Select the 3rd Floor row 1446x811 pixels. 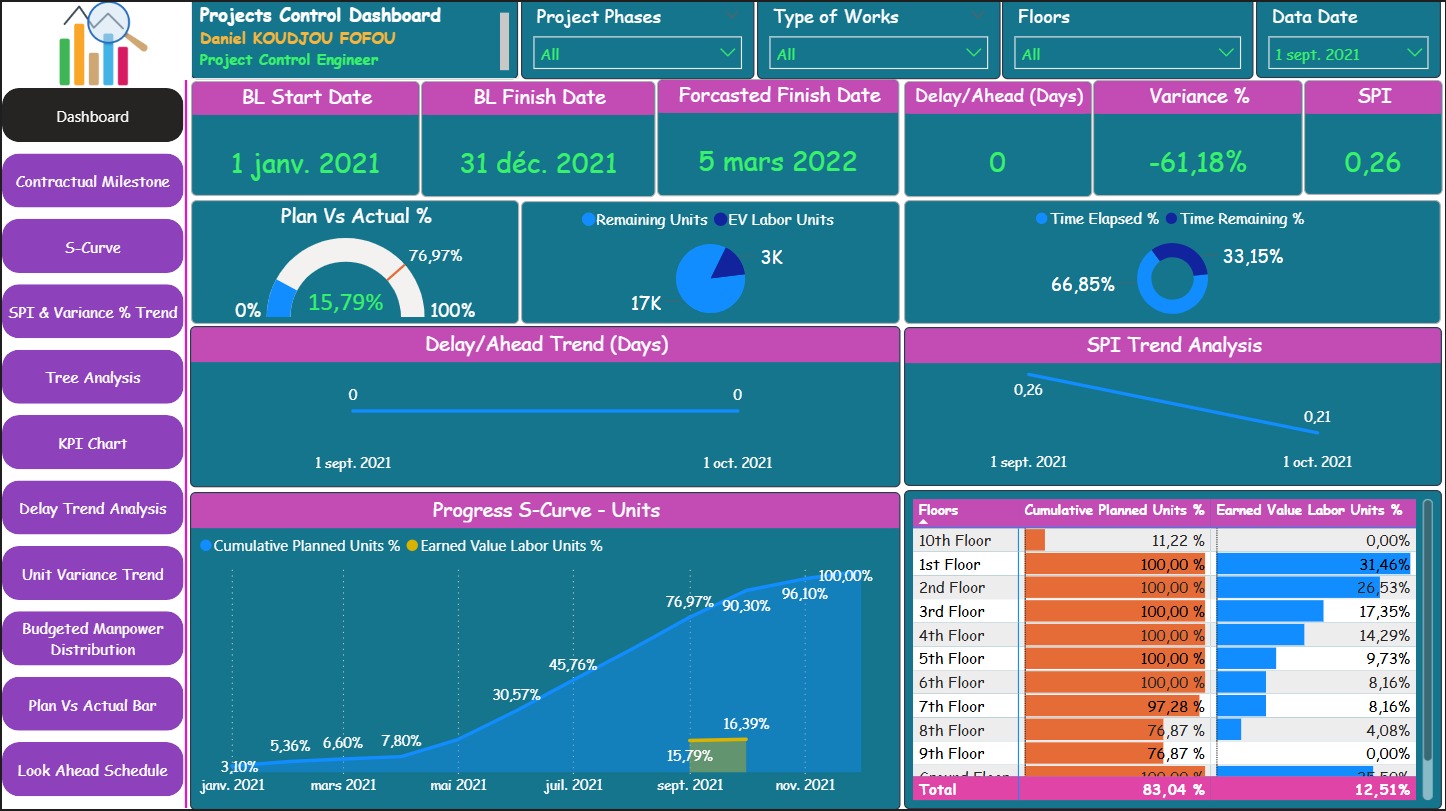click(x=1165, y=611)
